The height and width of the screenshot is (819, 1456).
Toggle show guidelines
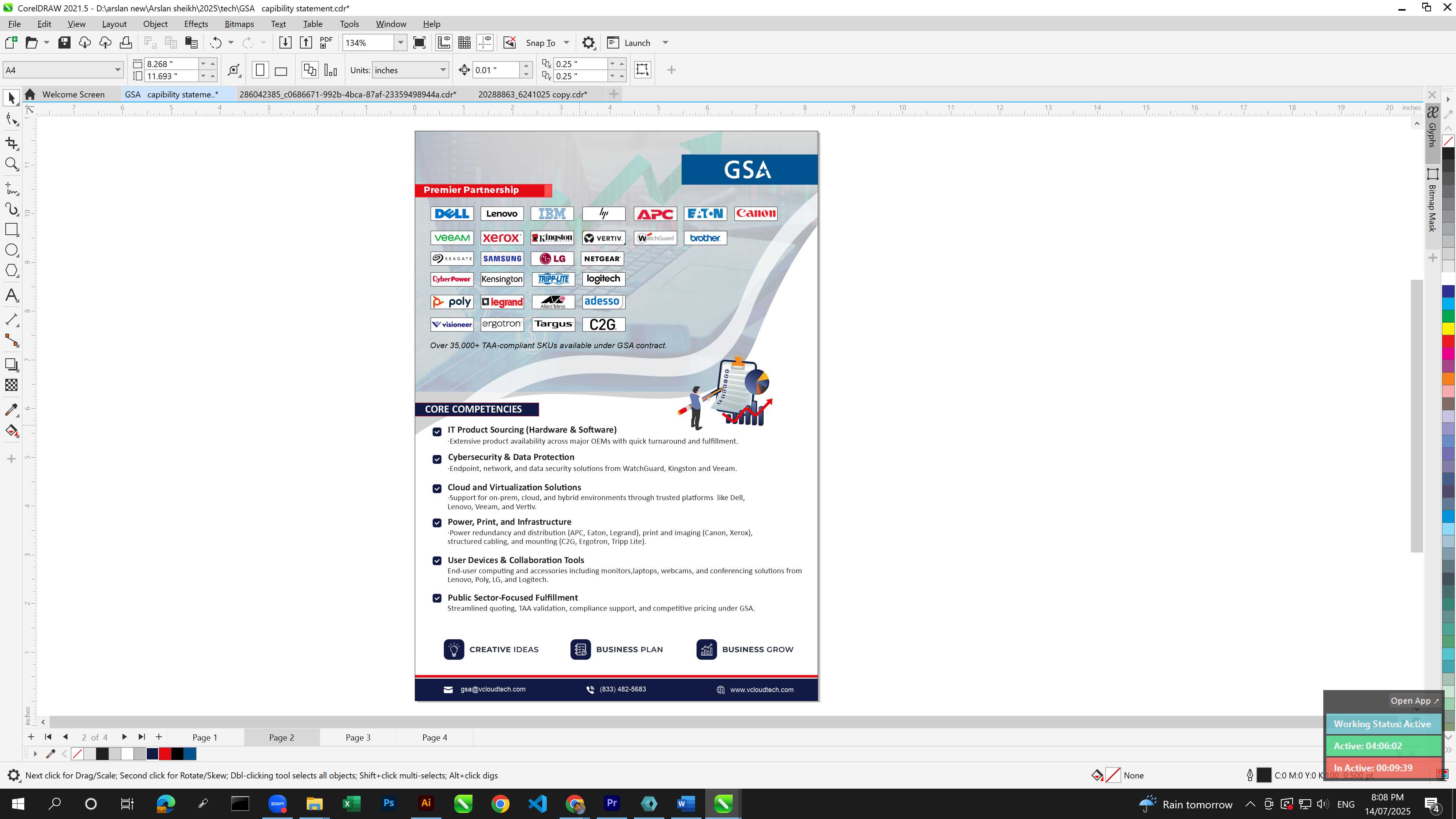point(485,43)
